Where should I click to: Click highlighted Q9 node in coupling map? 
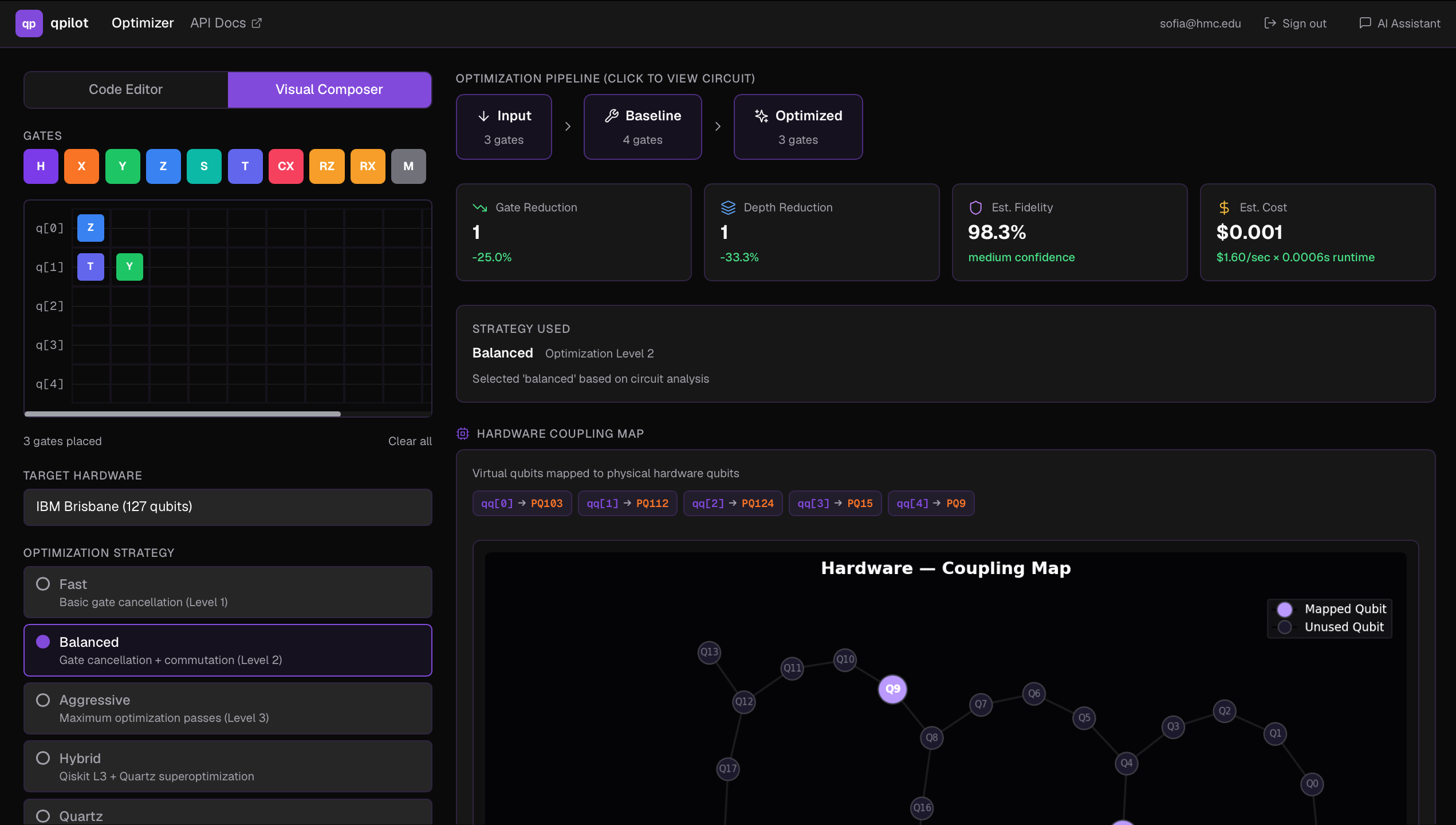click(892, 689)
